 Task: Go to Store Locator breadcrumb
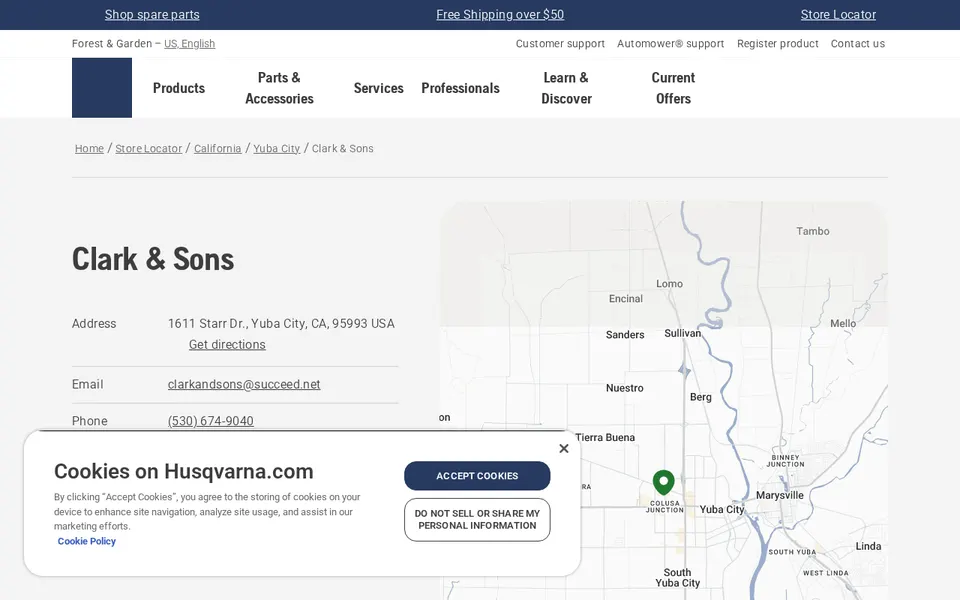click(x=149, y=148)
